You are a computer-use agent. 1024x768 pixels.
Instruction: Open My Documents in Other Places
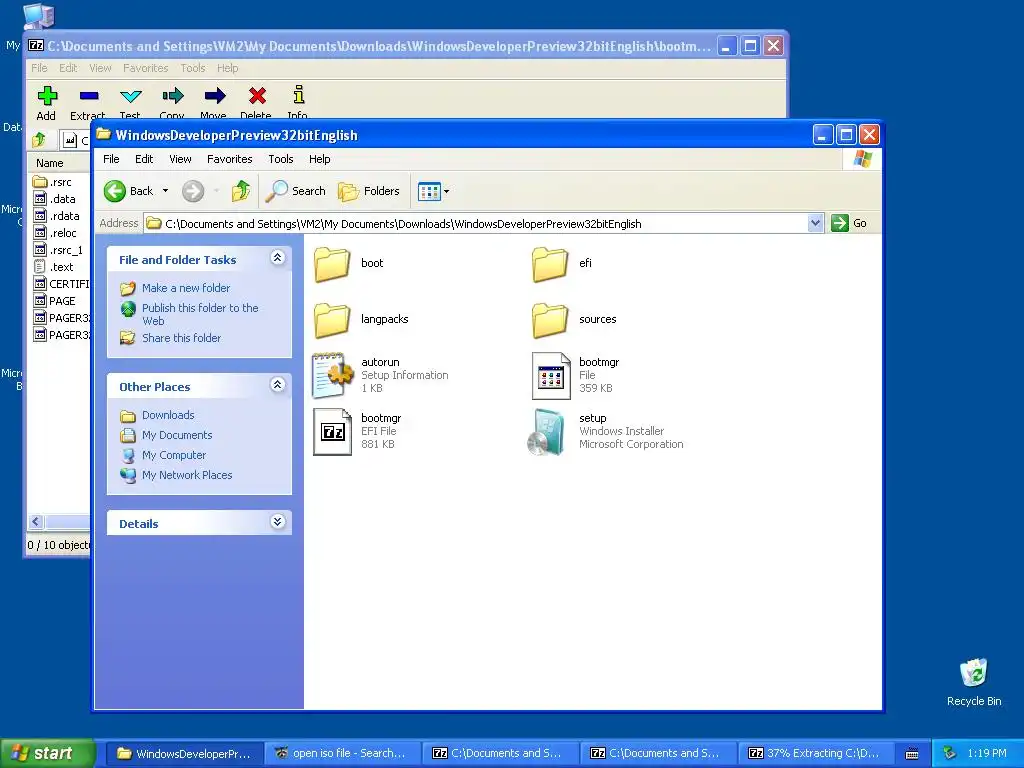pos(177,436)
